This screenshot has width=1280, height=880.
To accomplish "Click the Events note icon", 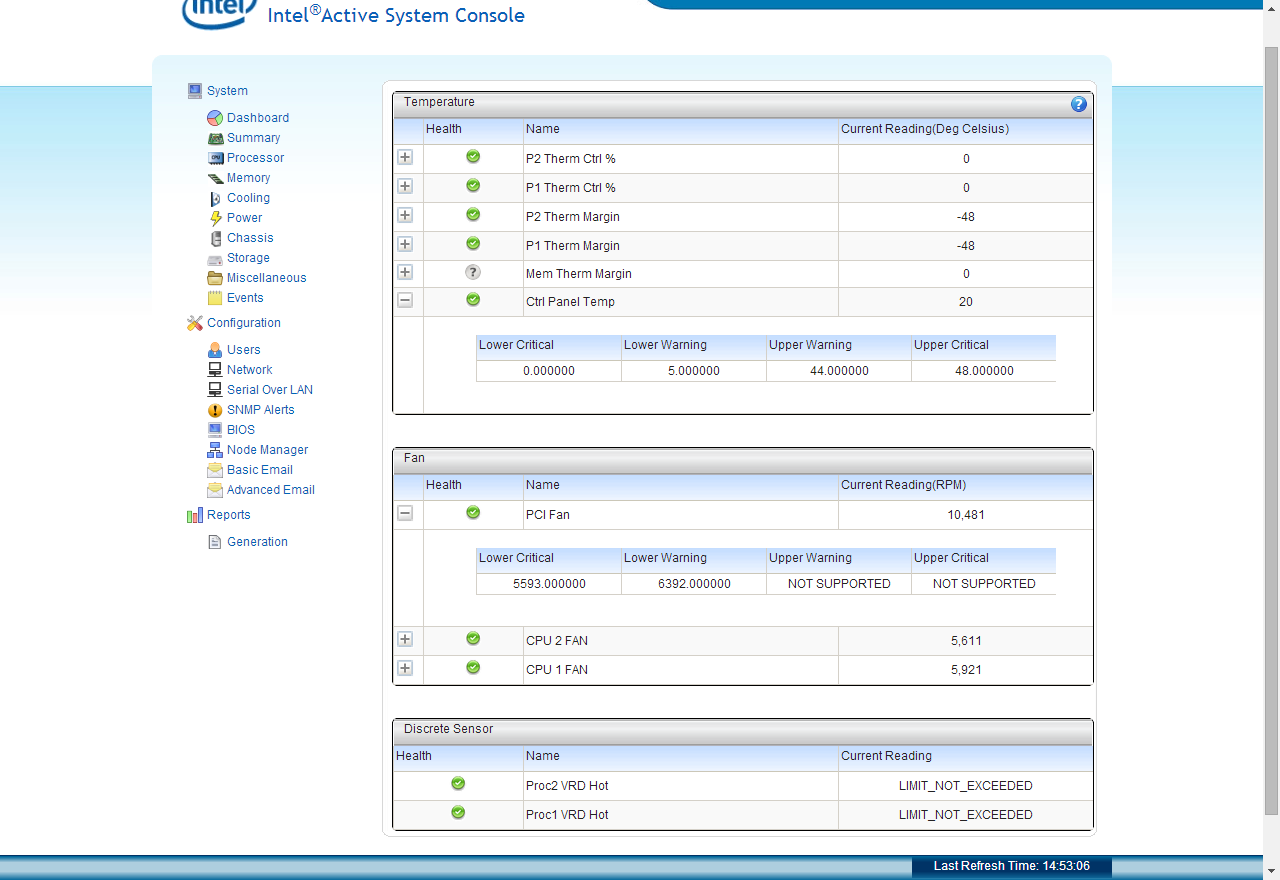I will point(215,298).
